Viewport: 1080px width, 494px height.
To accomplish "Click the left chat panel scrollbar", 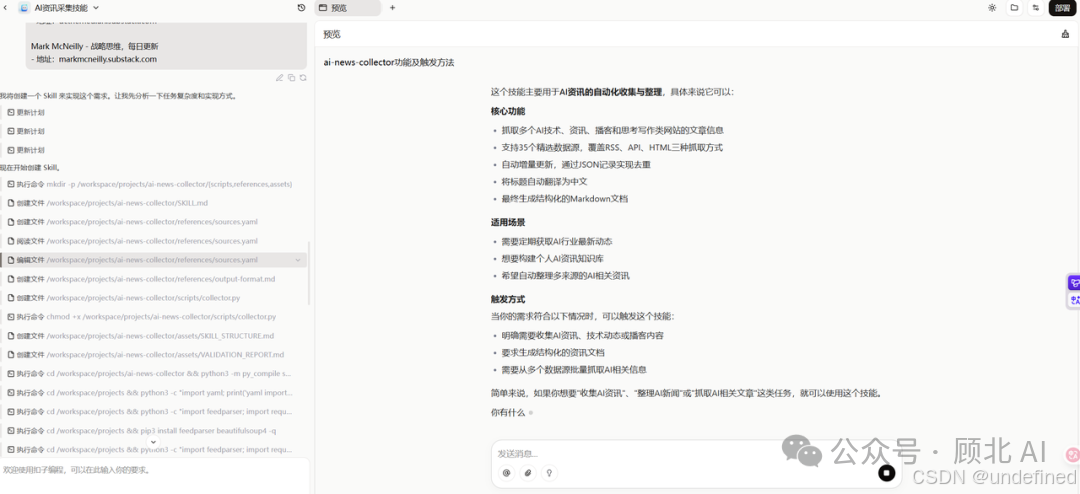I will coord(309,273).
